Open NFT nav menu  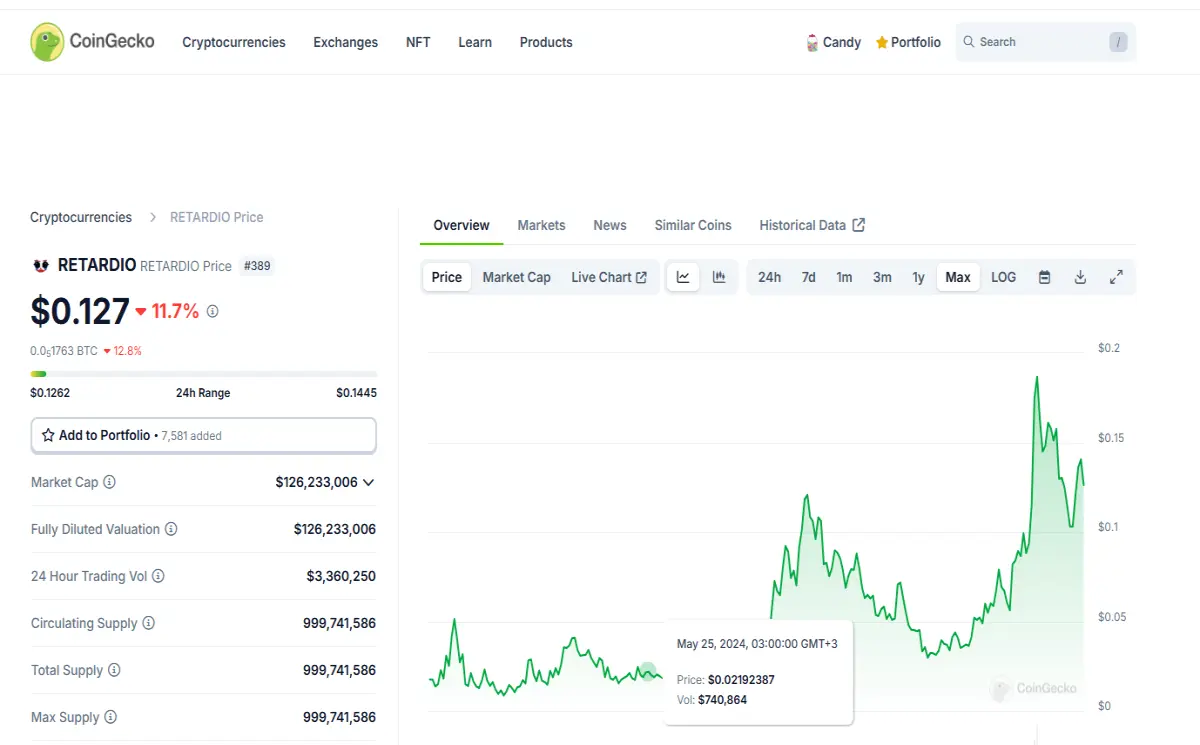tap(418, 42)
